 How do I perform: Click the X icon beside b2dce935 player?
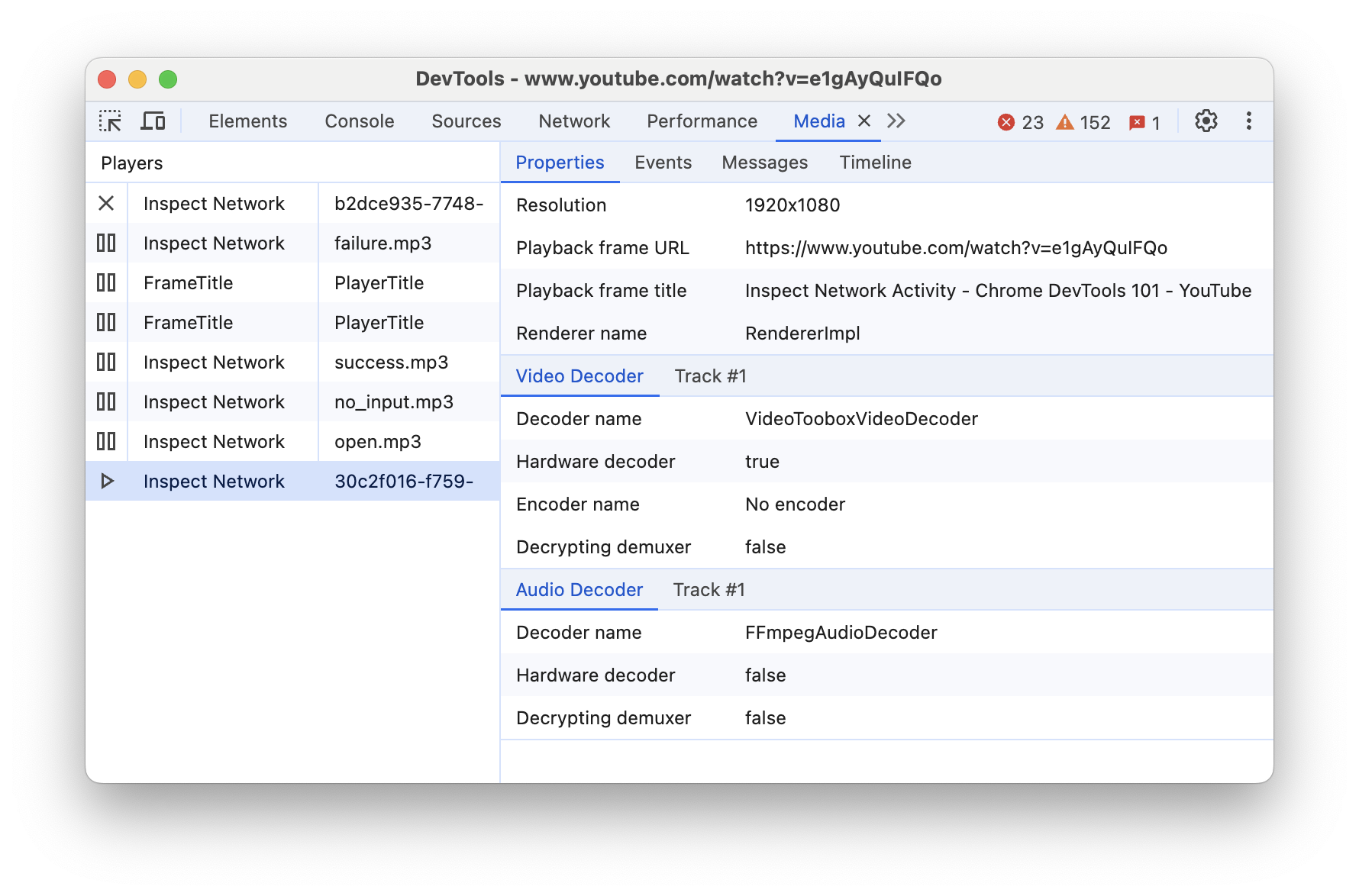[x=106, y=203]
